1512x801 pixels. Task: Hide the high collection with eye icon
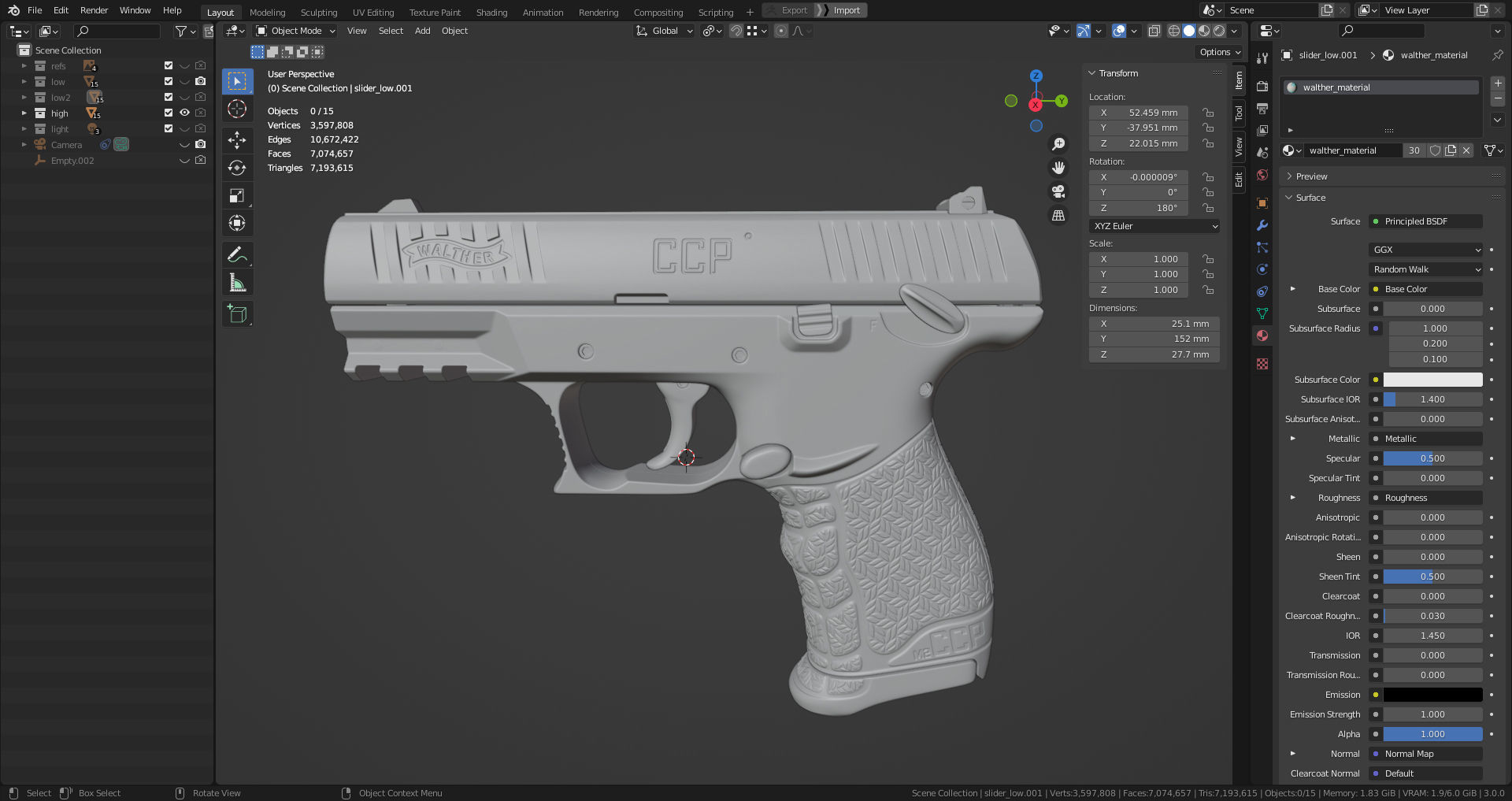coord(184,113)
